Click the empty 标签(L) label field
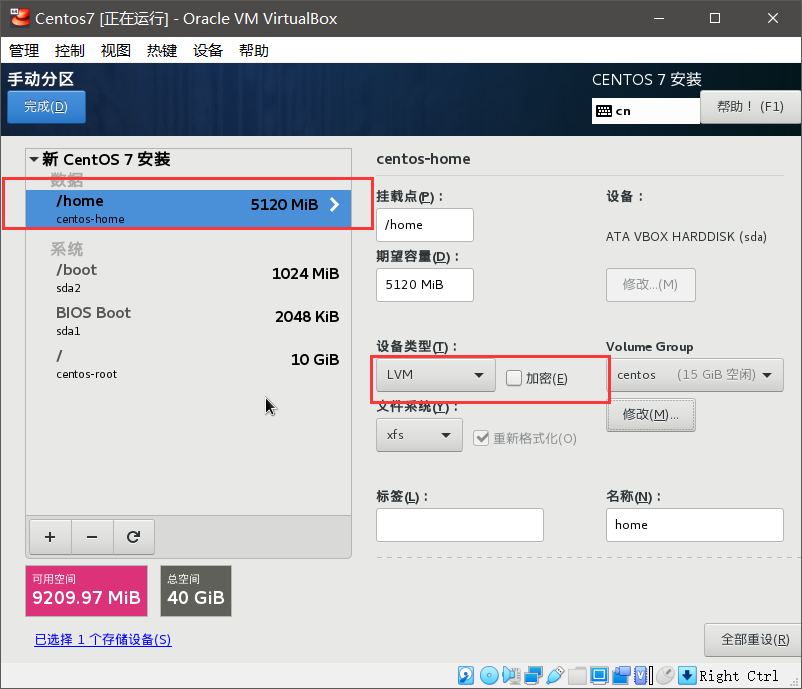Screen dimensions: 802x689 [460, 525]
